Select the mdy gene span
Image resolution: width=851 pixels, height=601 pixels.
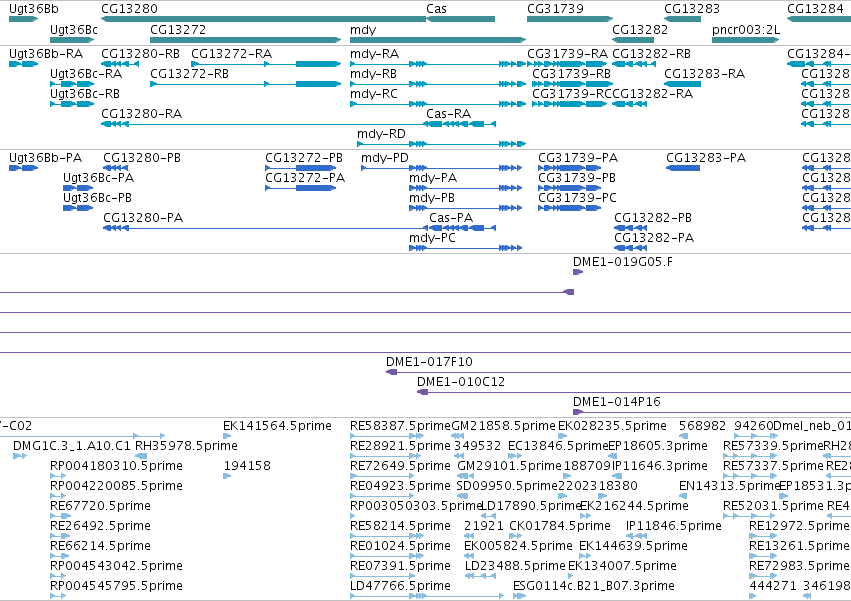tap(438, 40)
